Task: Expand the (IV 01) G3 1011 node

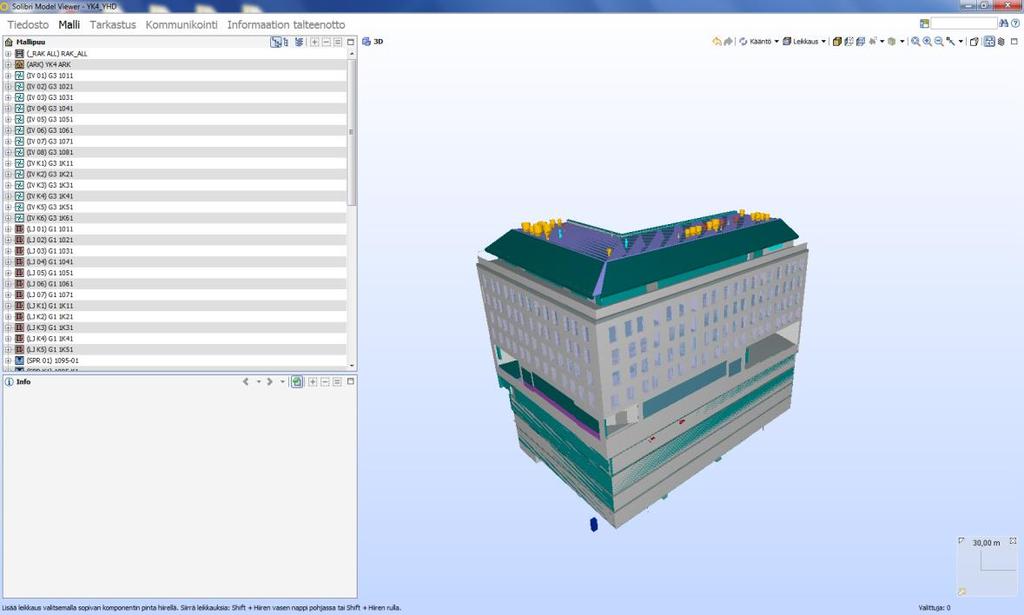Action: pyautogui.click(x=8, y=76)
